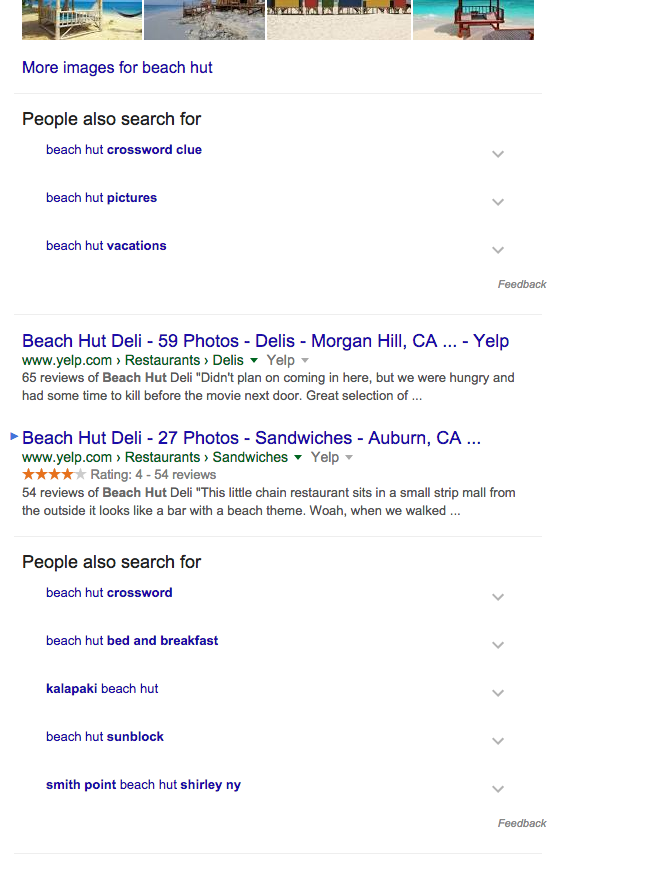Open the gray Yelp dropdown on Auburn result
Viewport: 667px width, 870px height.
tap(349, 457)
